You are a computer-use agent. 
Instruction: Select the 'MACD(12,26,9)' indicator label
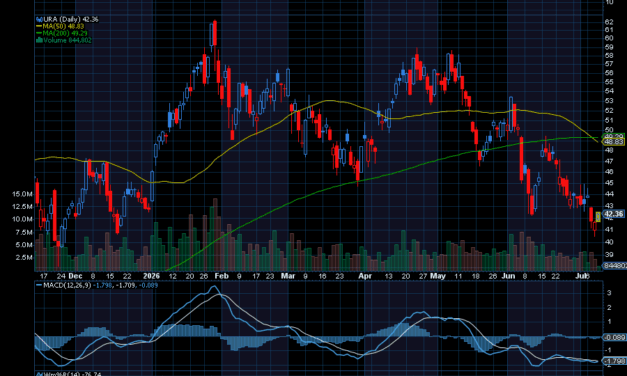[67, 286]
